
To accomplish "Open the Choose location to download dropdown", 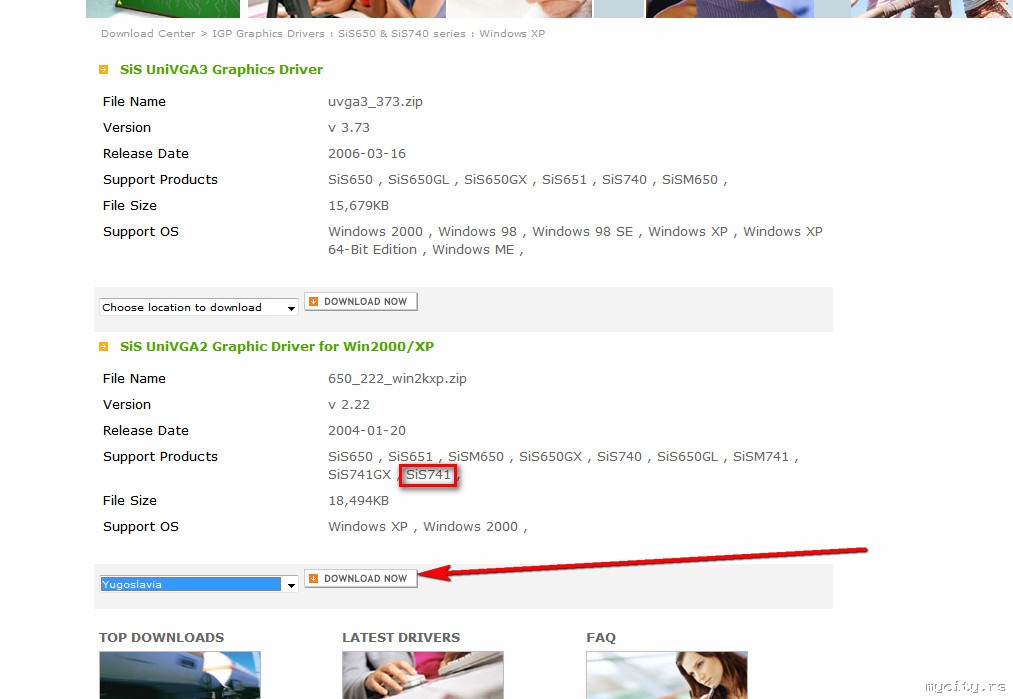I will point(198,308).
